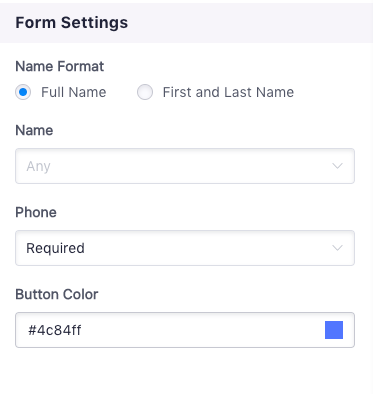Open the Name dropdown showing Any
This screenshot has width=373, height=394.
click(x=185, y=166)
